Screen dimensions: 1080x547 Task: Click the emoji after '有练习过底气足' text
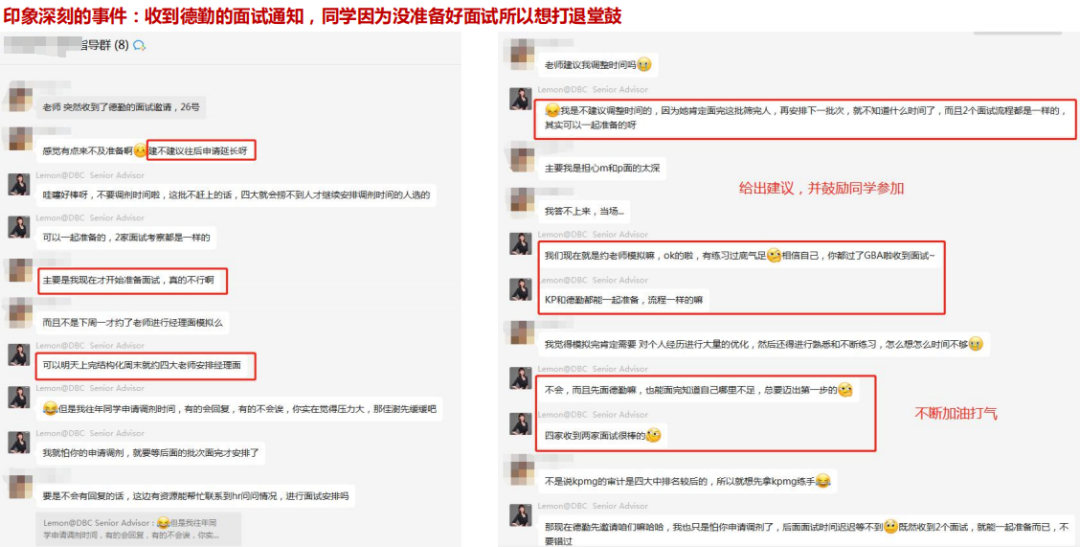tap(773, 256)
